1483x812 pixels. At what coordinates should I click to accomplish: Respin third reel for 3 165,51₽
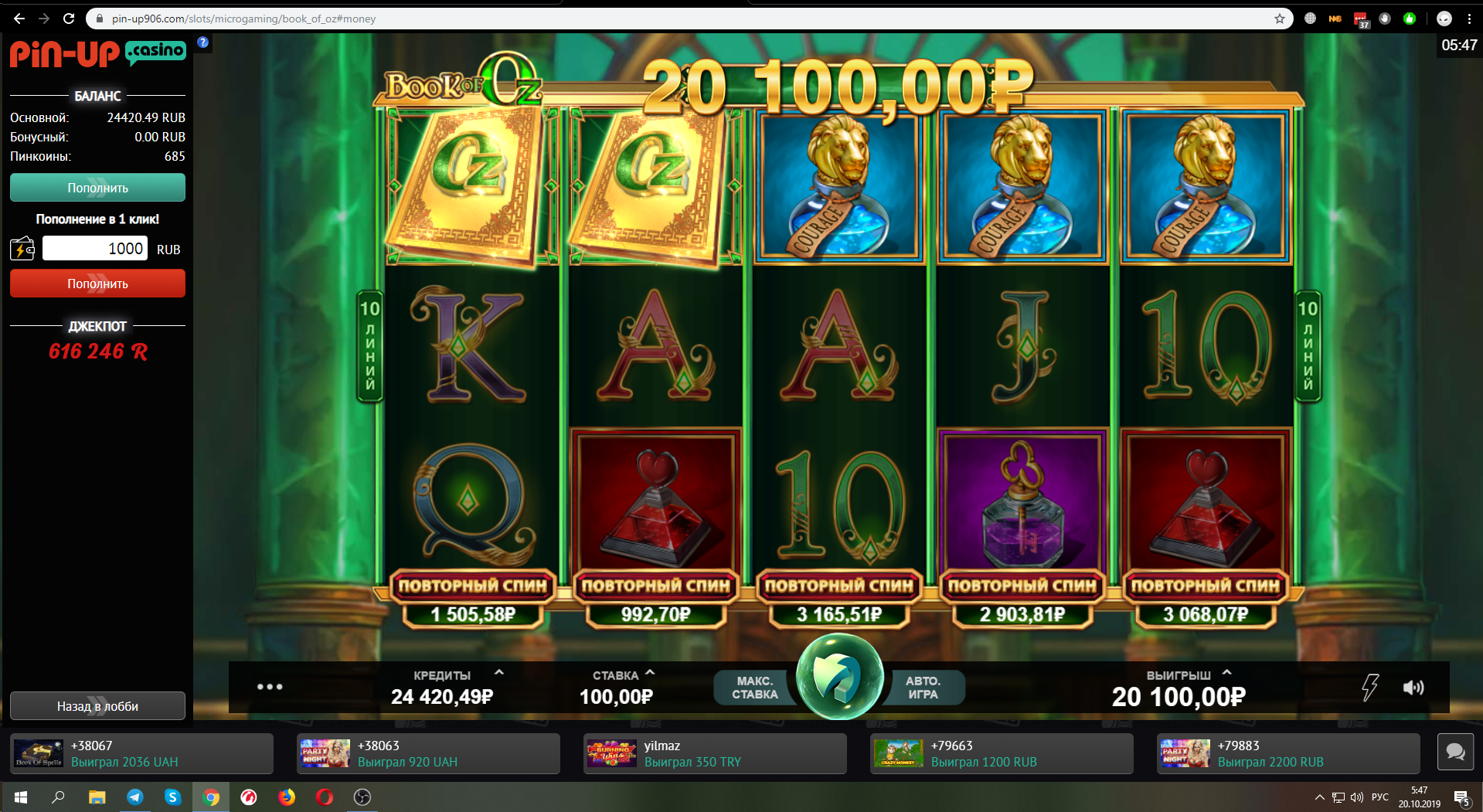pos(839,599)
